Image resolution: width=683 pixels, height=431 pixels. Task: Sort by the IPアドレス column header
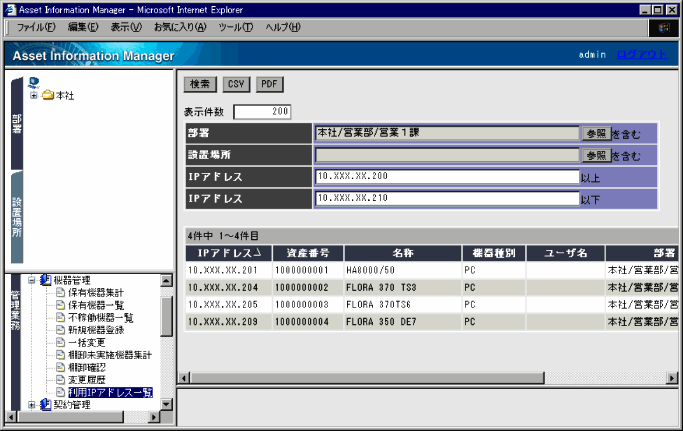[x=229, y=253]
